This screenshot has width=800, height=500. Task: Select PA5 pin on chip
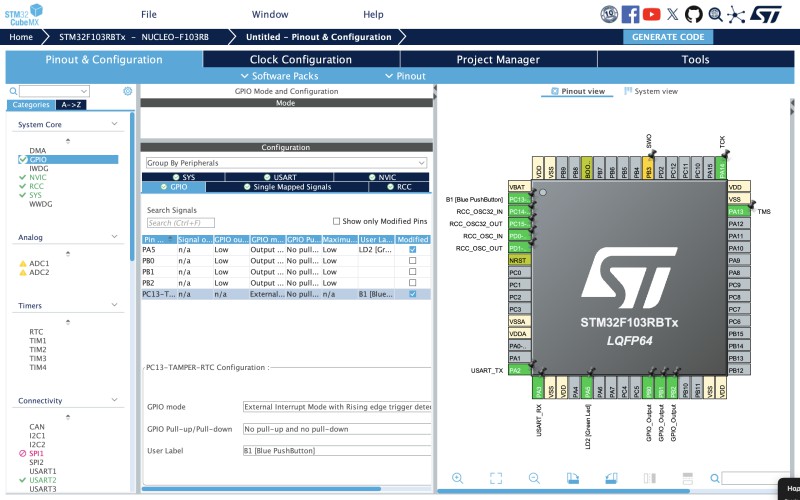(x=587, y=387)
